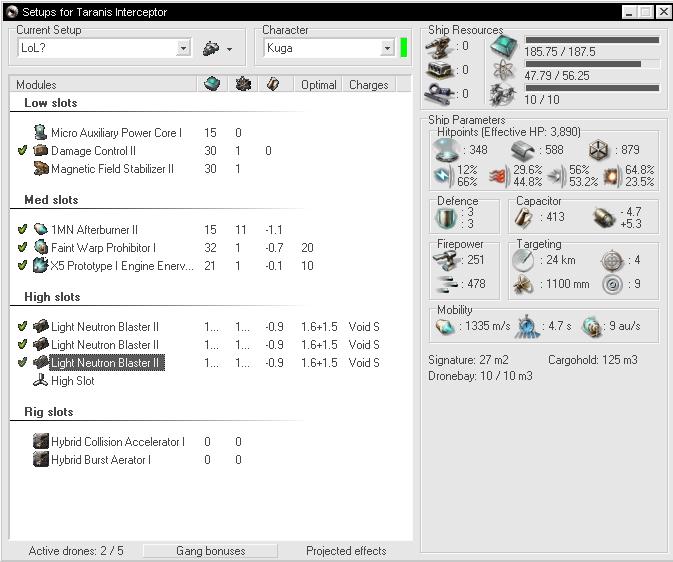Select Hybrid Burst Aerator I rig
Screen dimensions: 673x562
101,460
